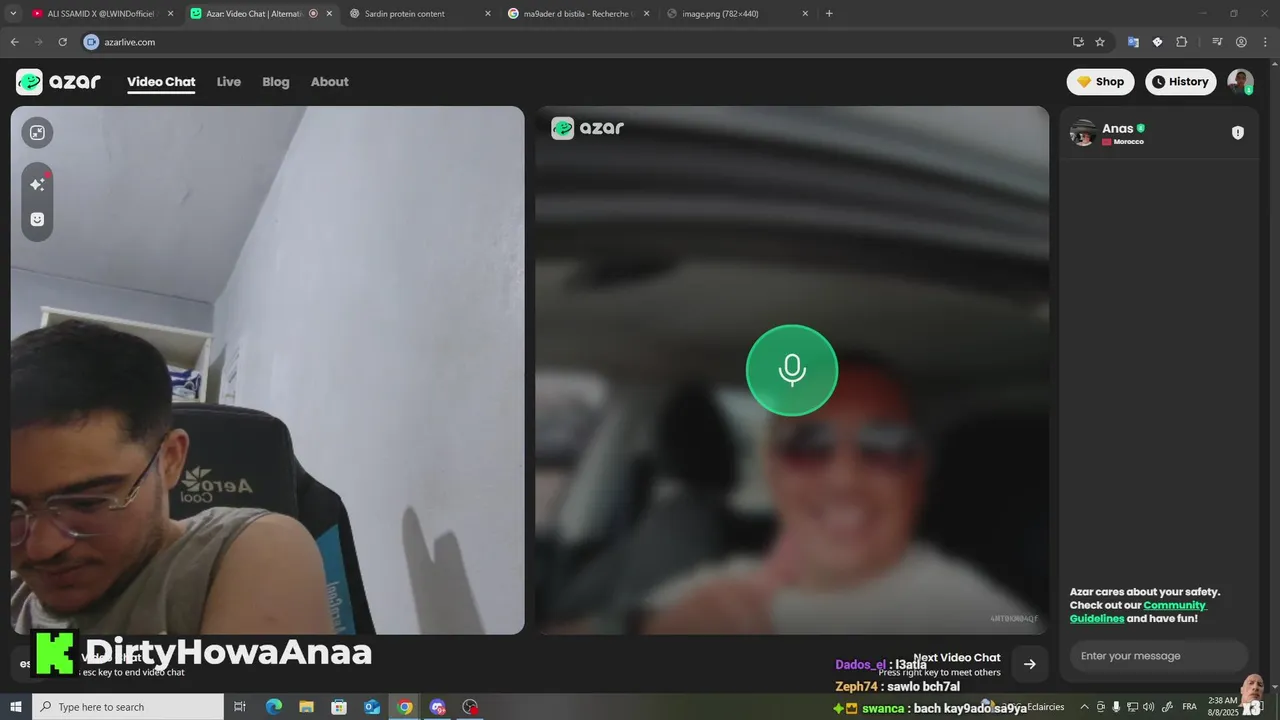
Task: Open Anas profile picture
Action: (1083, 133)
